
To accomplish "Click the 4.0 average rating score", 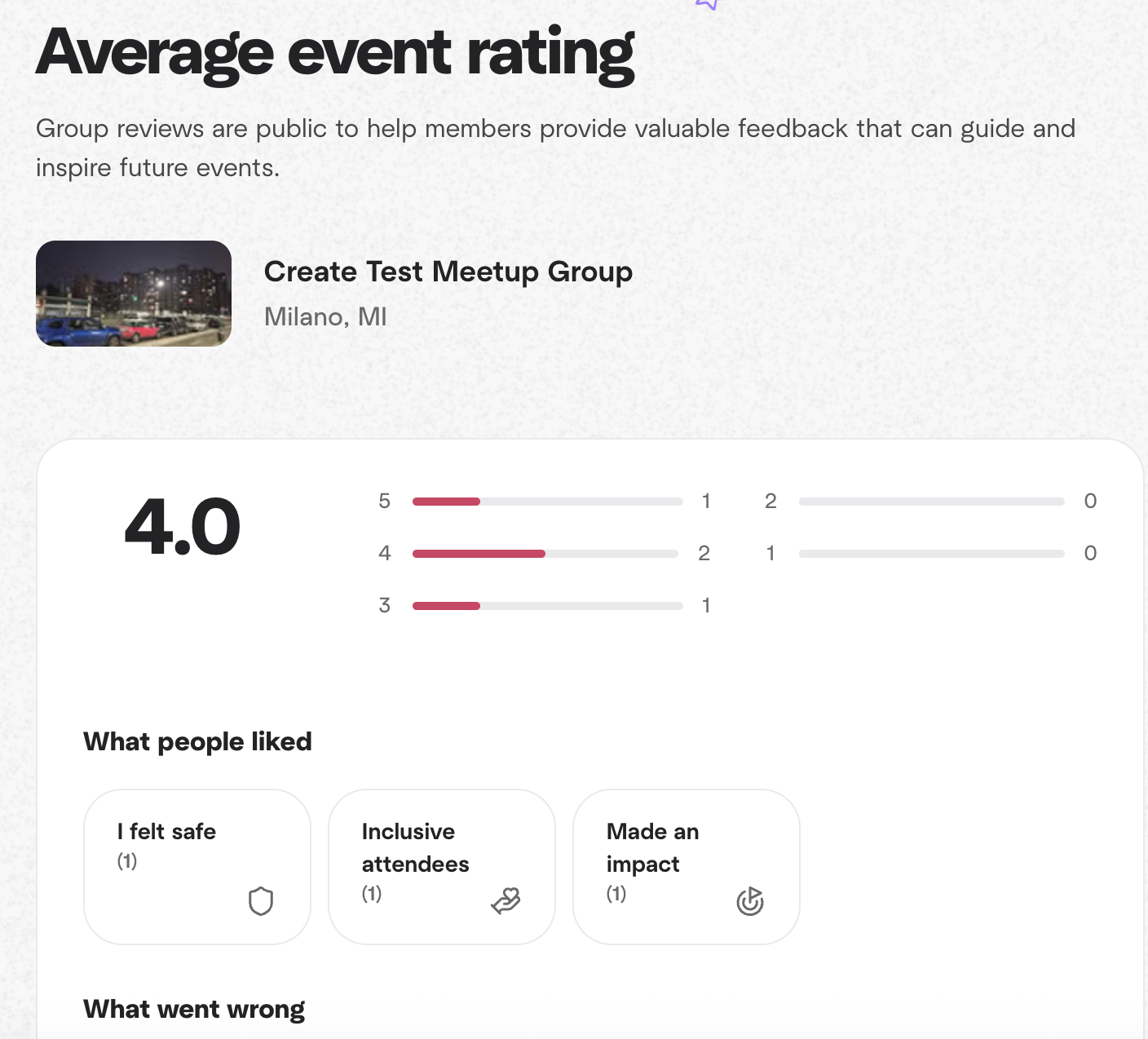I will 183,527.
